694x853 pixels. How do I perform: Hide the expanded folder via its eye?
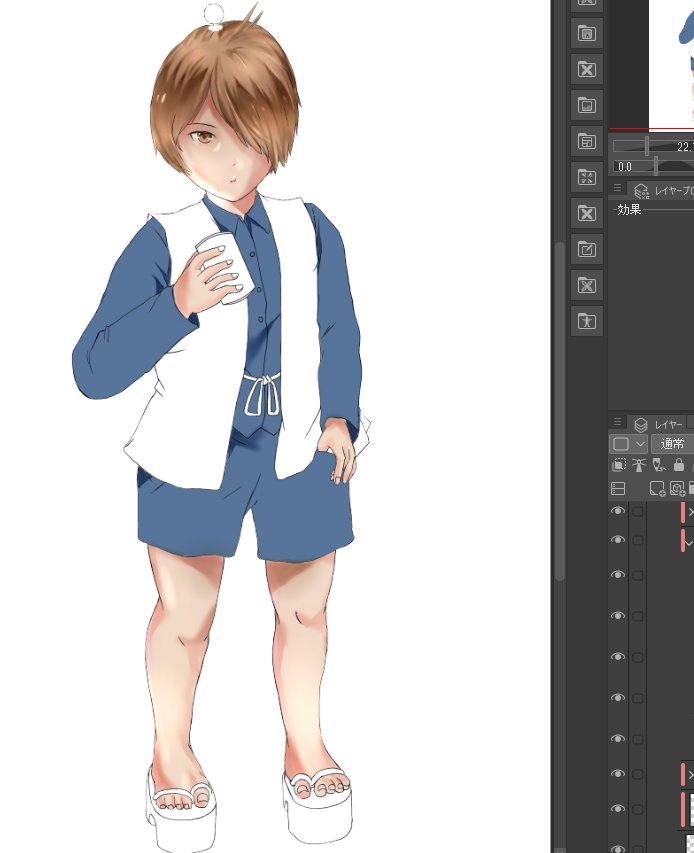618,540
